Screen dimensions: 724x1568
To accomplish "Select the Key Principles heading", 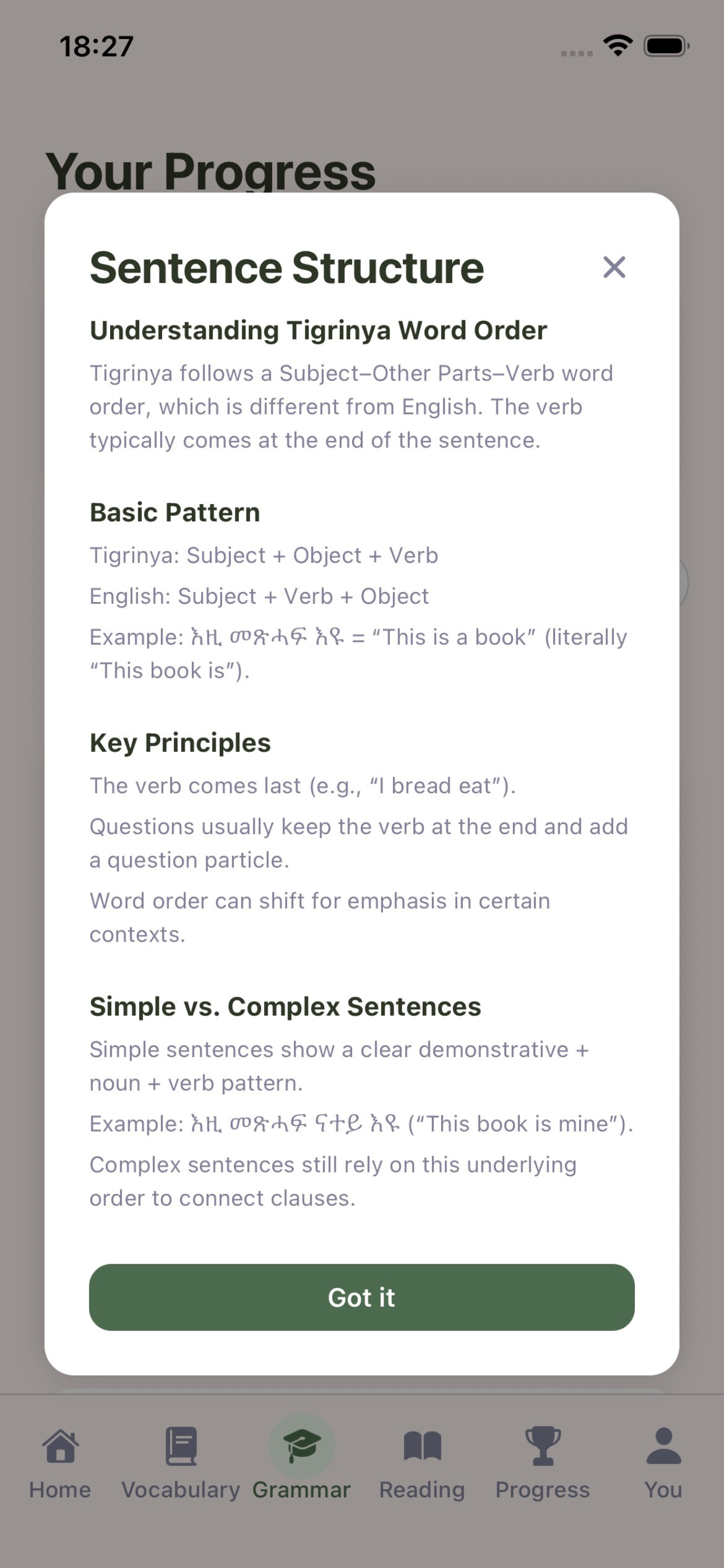I will coord(180,743).
